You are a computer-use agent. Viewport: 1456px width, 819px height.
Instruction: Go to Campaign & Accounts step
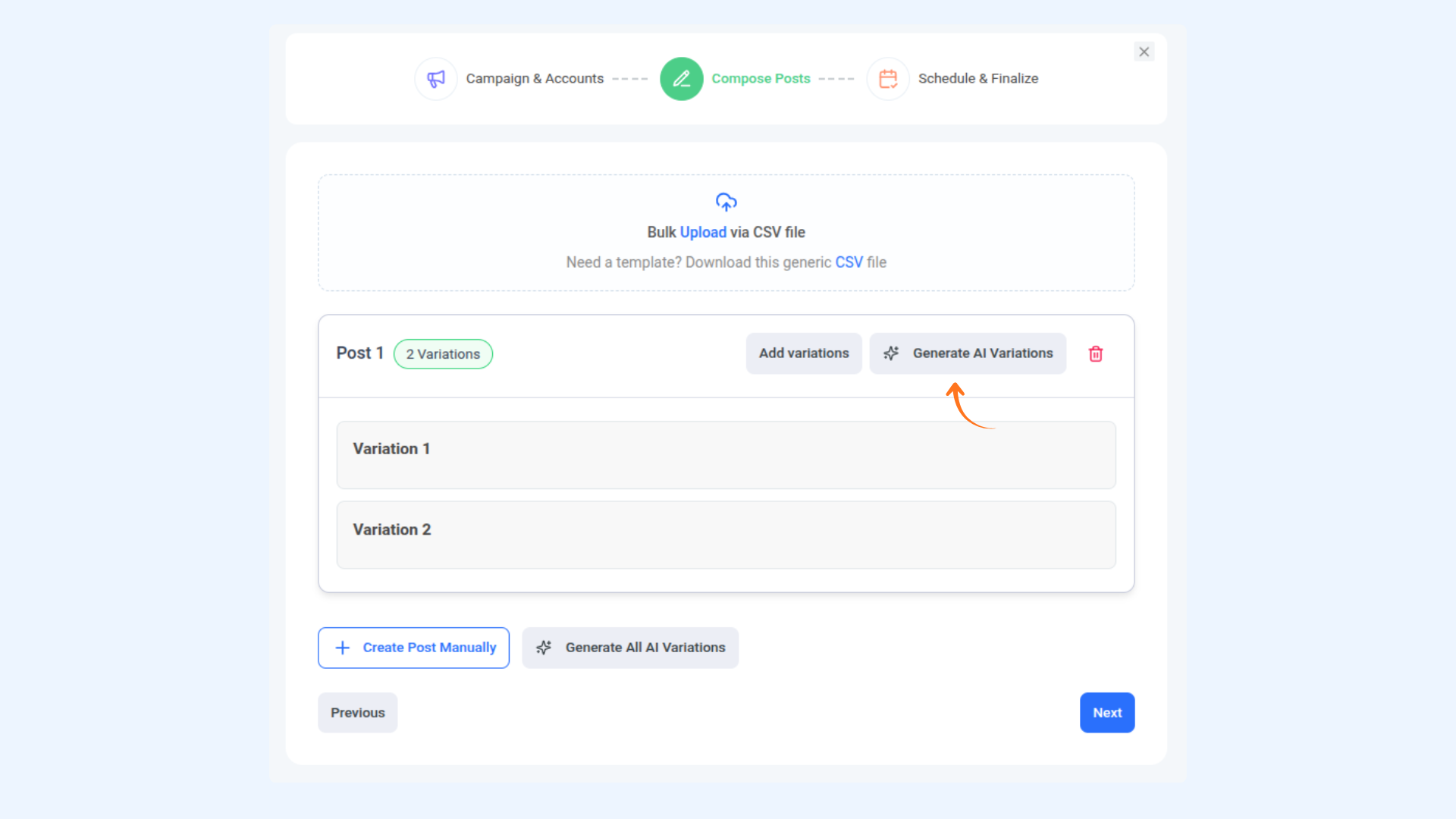click(x=535, y=79)
